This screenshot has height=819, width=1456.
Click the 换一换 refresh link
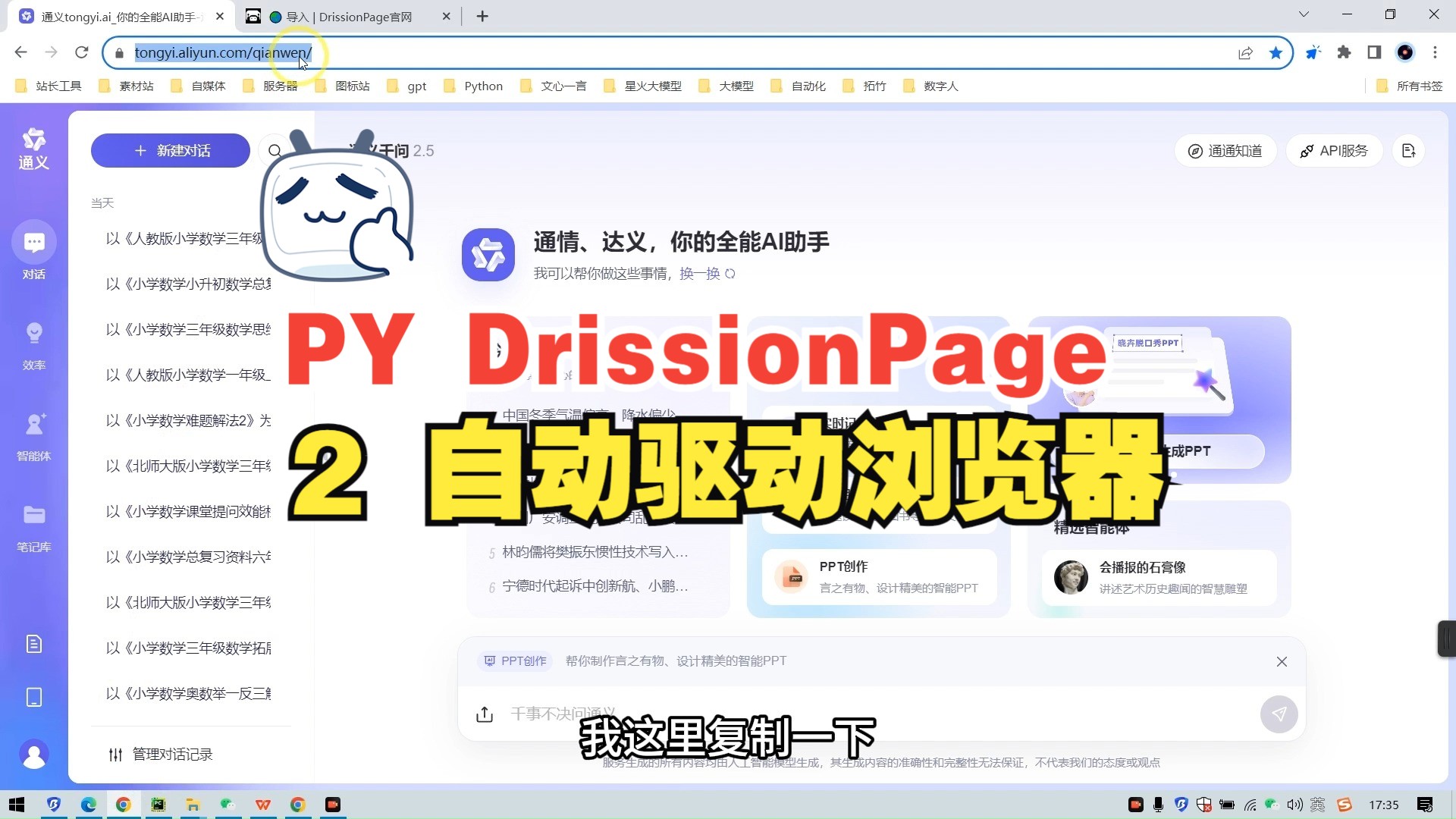click(699, 274)
